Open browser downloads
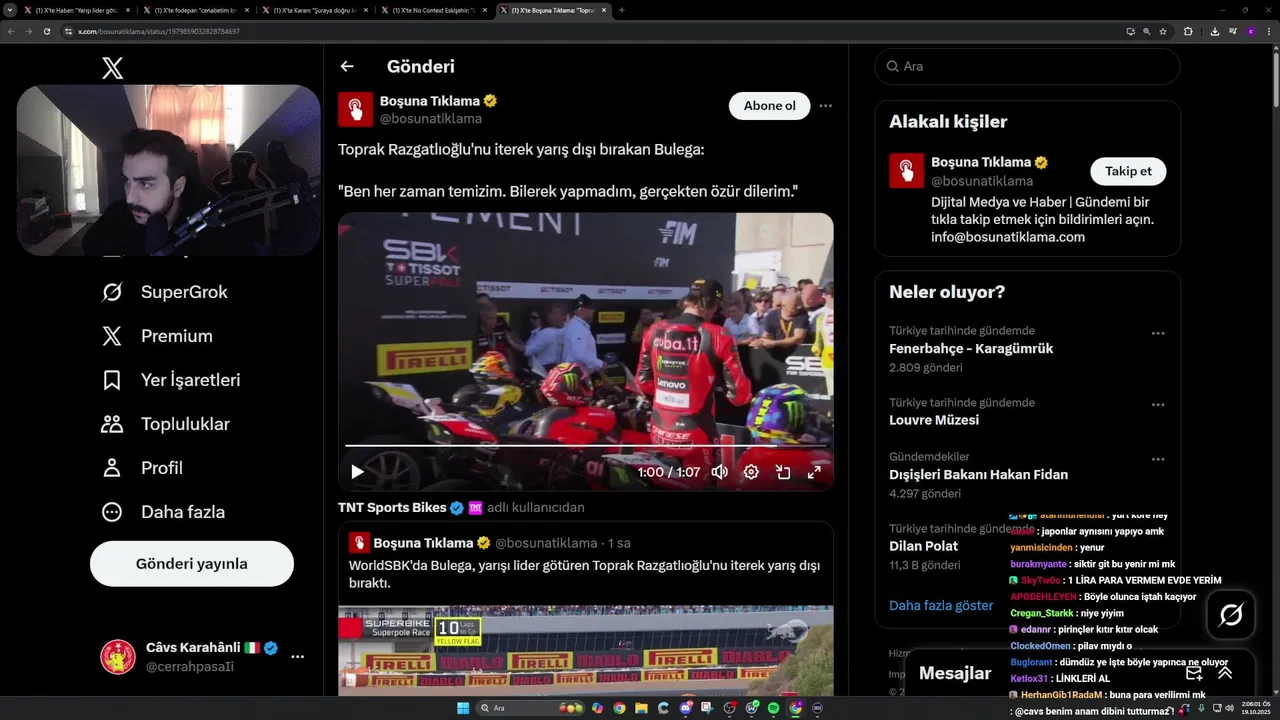Screen dimensions: 1280x720 [x=1214, y=31]
